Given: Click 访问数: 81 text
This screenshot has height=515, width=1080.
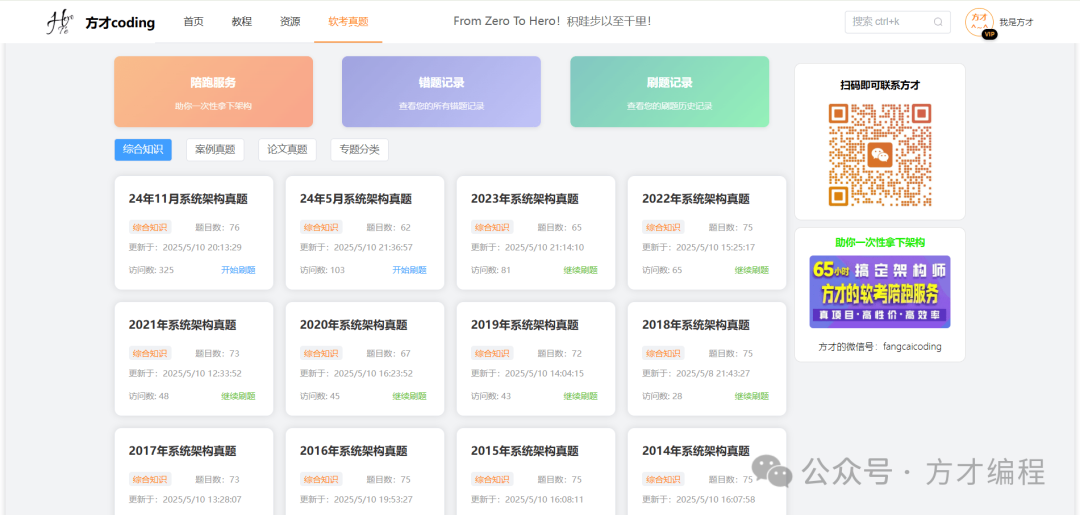Looking at the screenshot, I should [491, 270].
